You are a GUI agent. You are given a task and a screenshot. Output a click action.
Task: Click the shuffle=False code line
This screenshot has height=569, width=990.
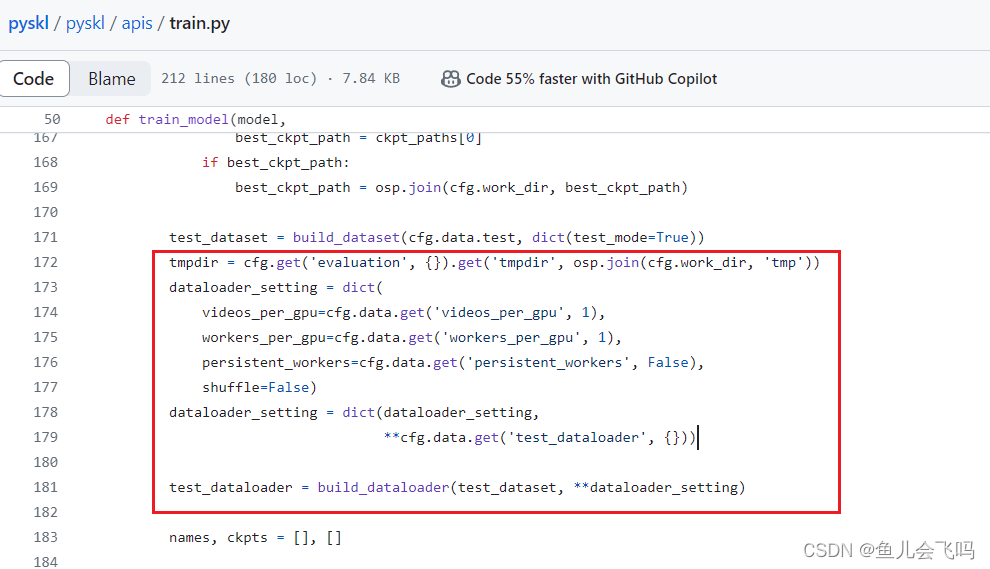tap(259, 387)
